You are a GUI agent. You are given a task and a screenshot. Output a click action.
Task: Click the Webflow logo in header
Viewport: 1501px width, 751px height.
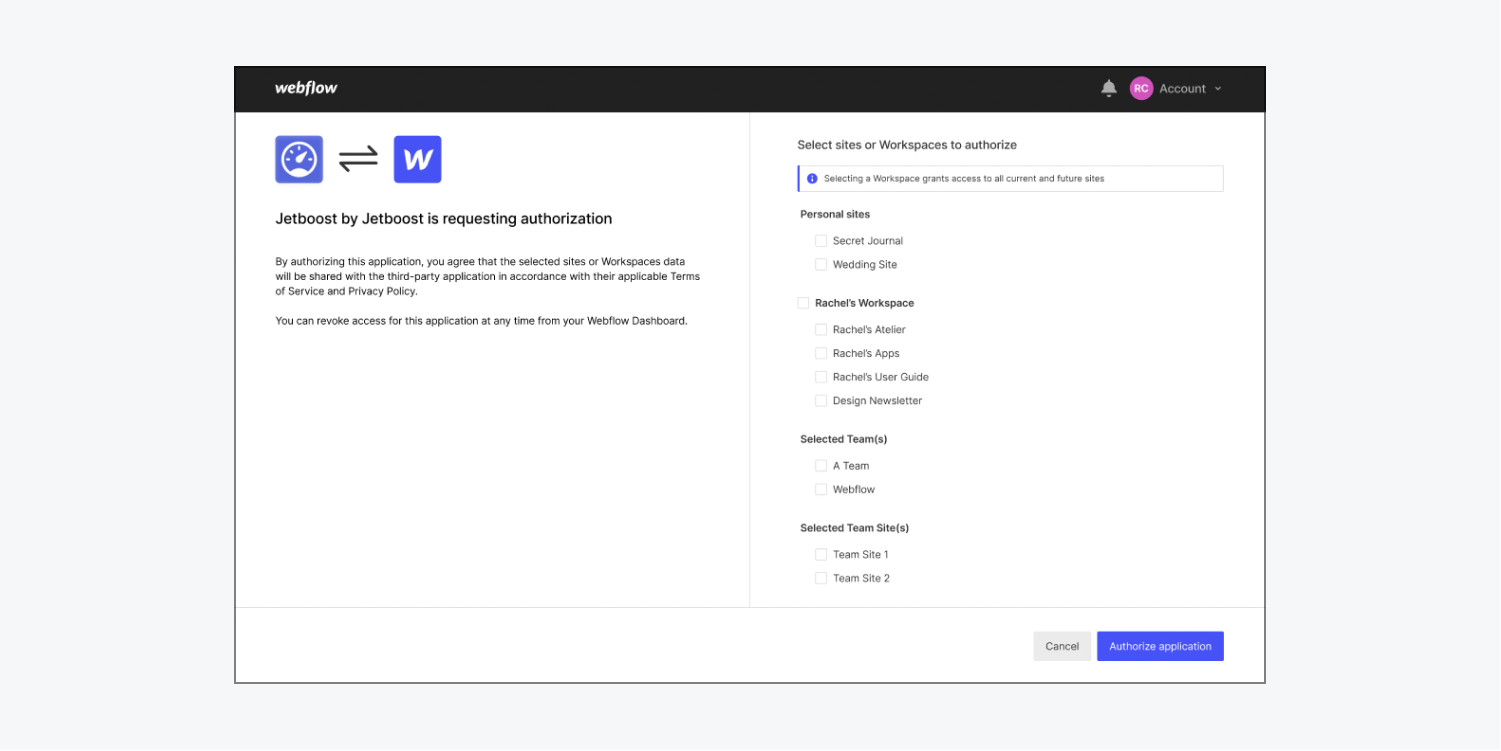pyautogui.click(x=306, y=88)
